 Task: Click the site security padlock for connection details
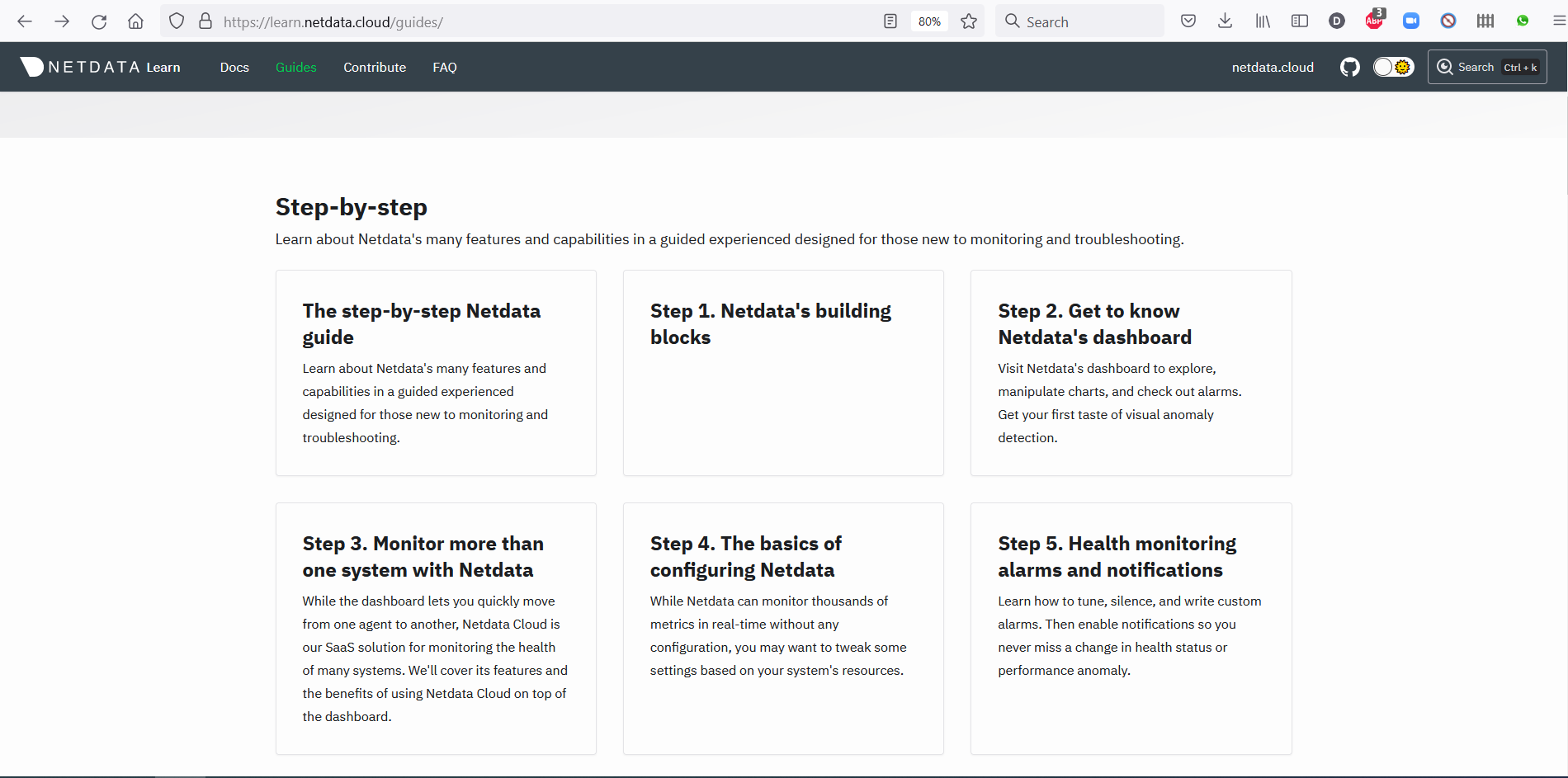205,21
